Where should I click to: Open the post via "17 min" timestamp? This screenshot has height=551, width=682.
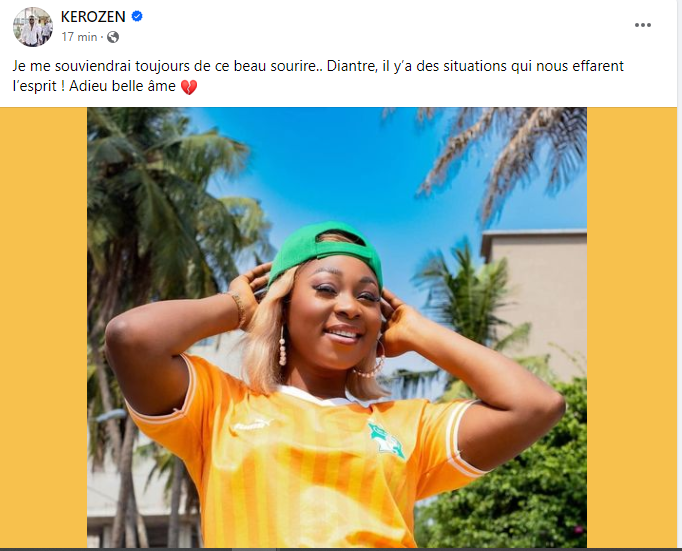coord(79,37)
